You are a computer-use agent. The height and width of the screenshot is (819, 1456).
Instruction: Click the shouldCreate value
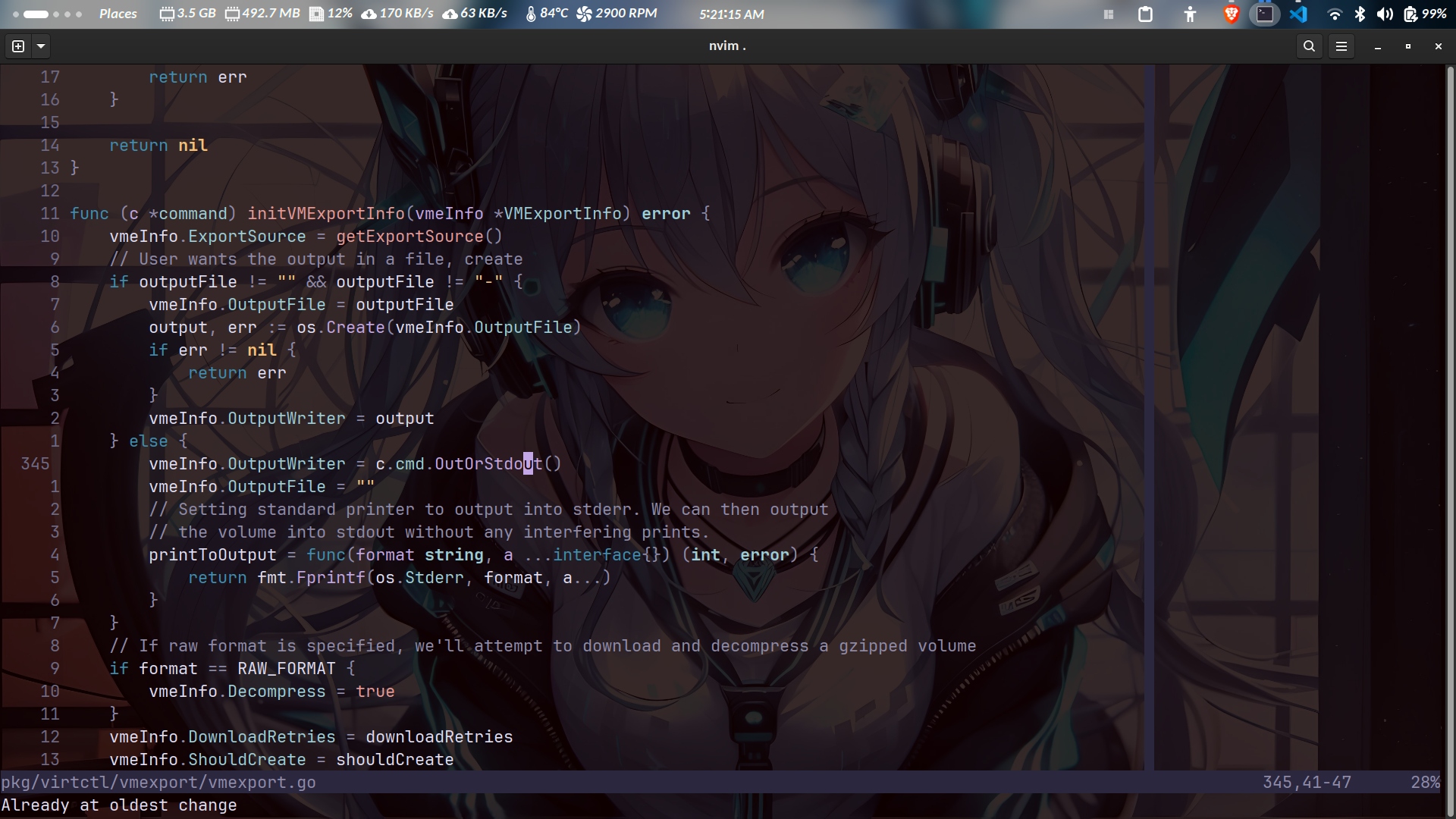(x=395, y=759)
